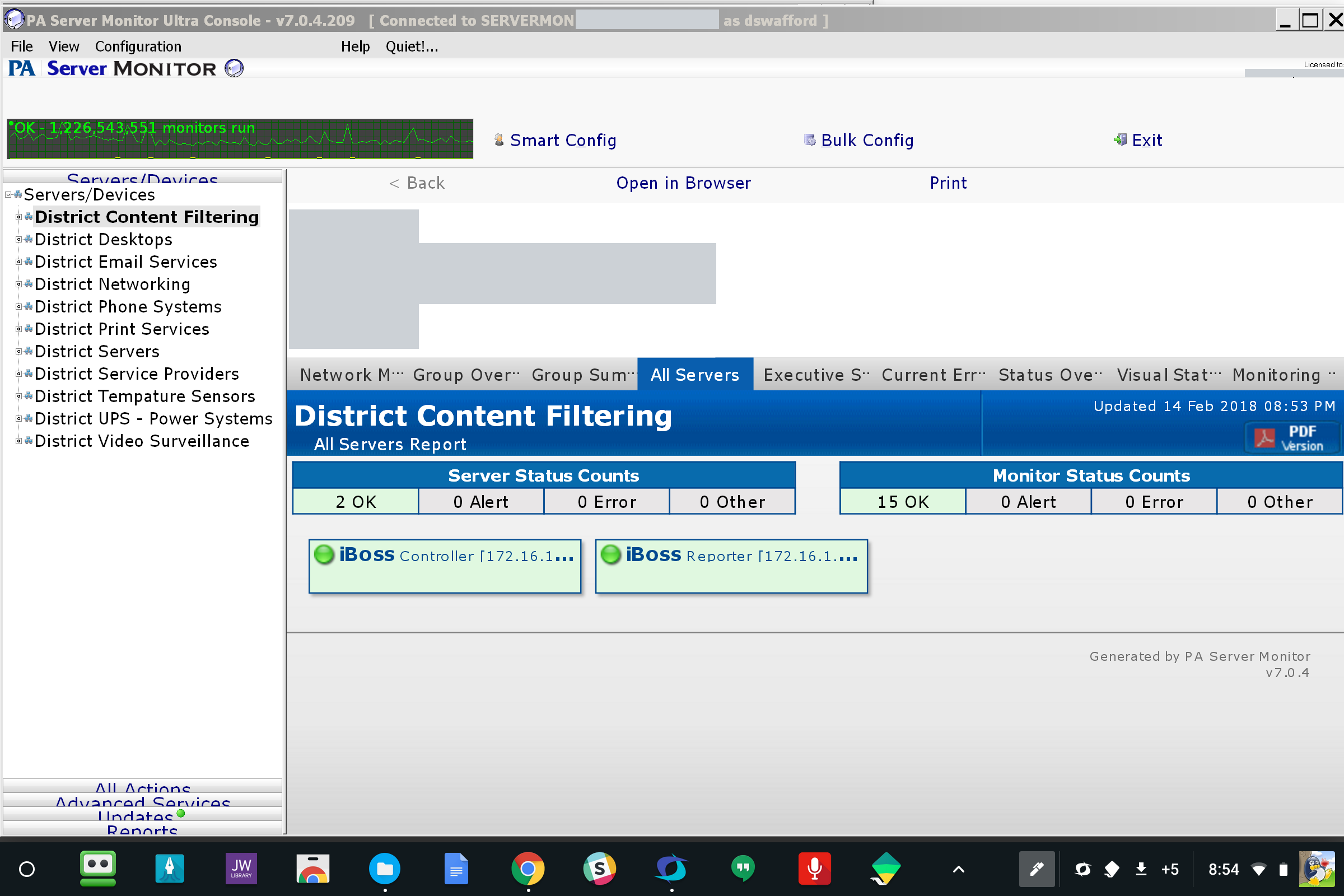Open the blue swirl app in the taskbar
1344x896 pixels.
(671, 869)
